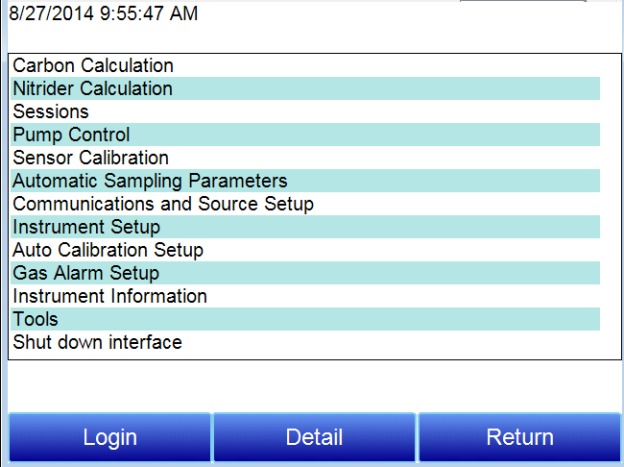Click the blank white area below the menu list
The height and width of the screenshot is (467, 624).
(312, 385)
